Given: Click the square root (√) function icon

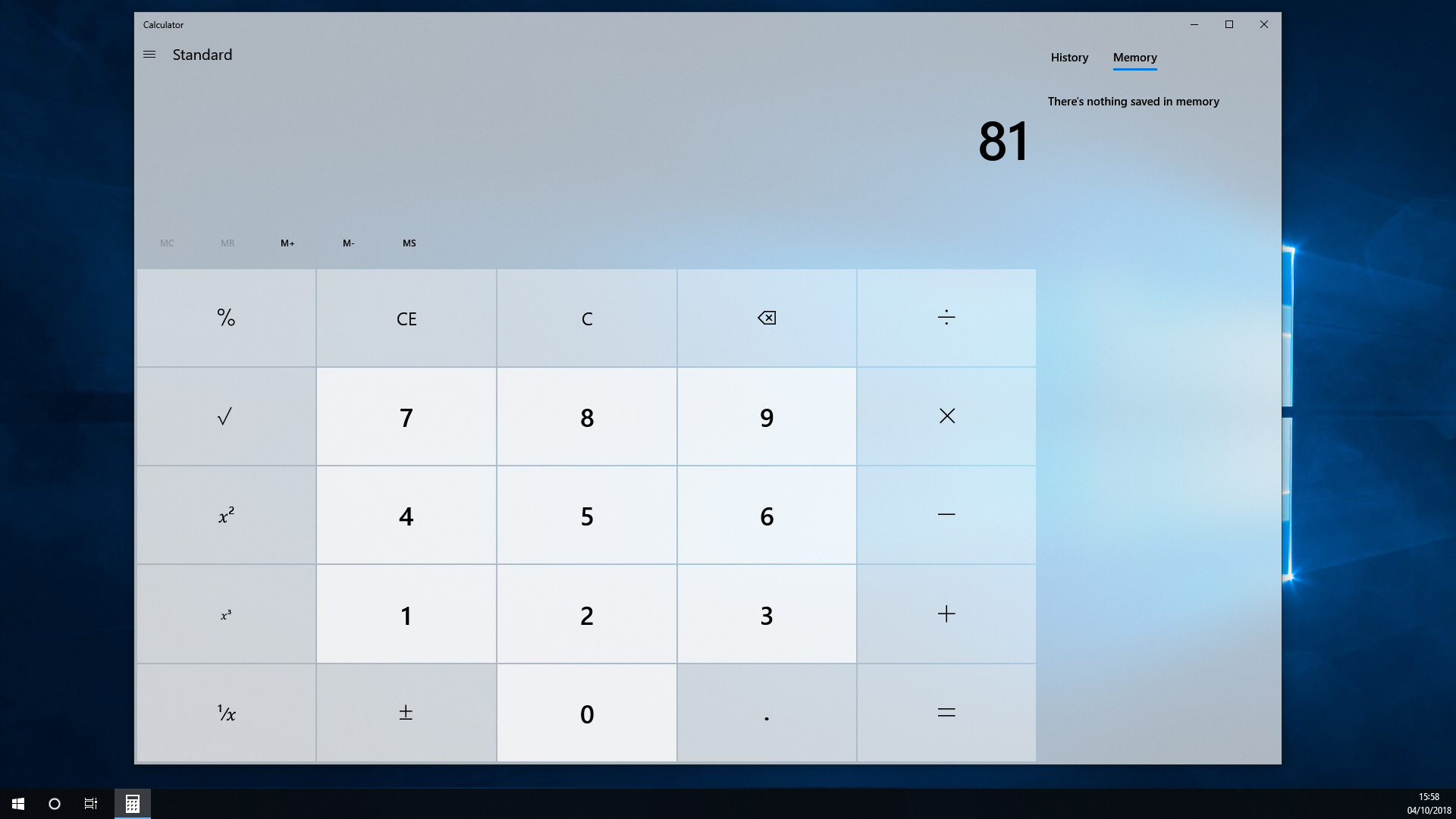Looking at the screenshot, I should tap(225, 416).
